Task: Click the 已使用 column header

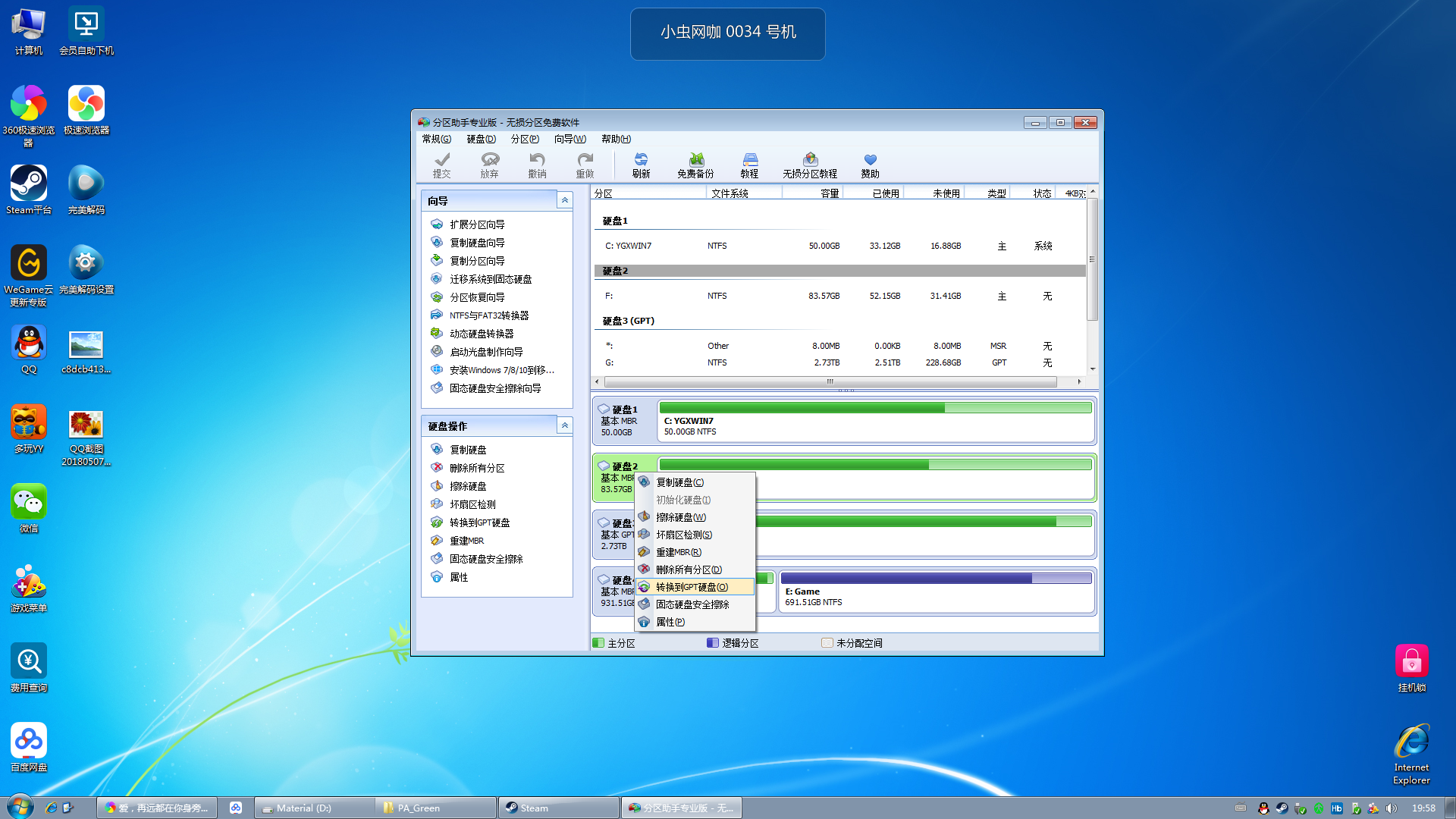Action: 873,193
